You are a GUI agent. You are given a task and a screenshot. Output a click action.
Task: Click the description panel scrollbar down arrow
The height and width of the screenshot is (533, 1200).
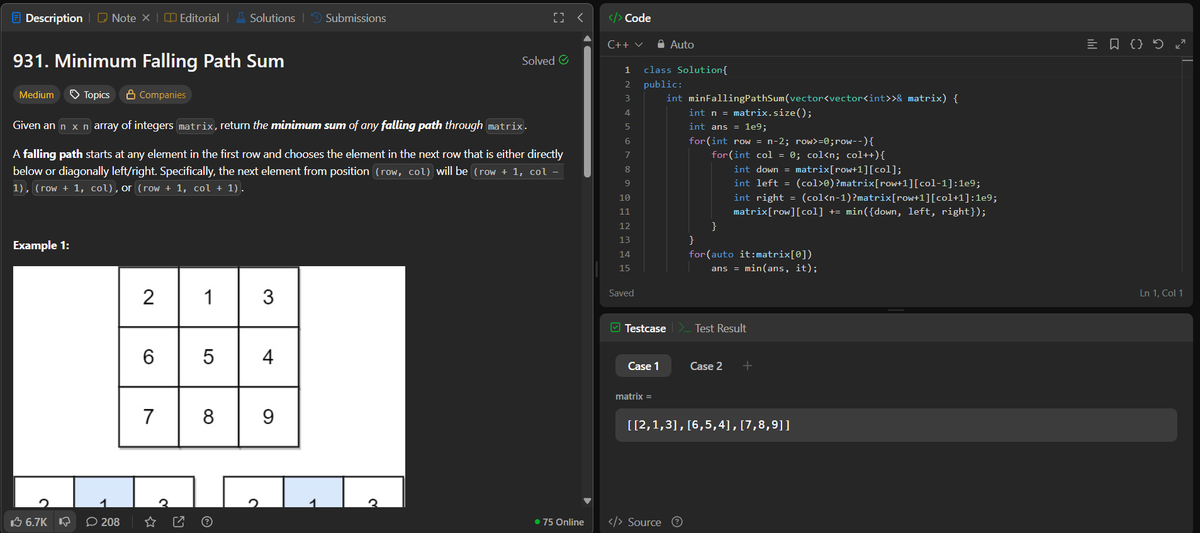click(588, 500)
